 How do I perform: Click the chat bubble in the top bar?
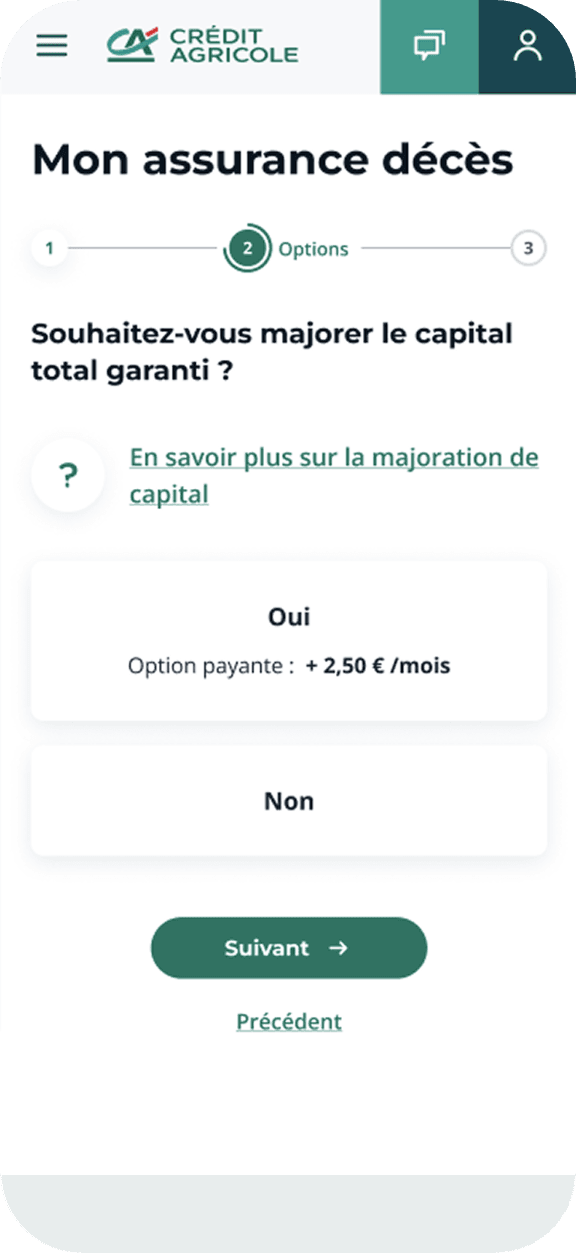coord(428,45)
